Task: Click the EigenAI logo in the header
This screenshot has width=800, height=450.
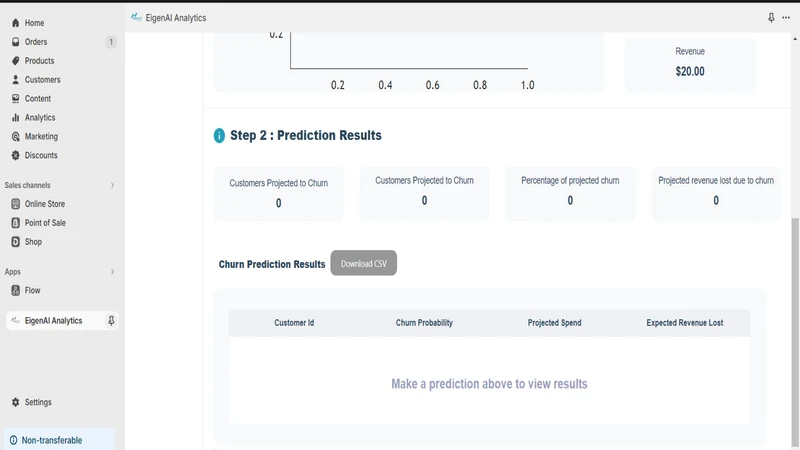Action: click(x=136, y=17)
